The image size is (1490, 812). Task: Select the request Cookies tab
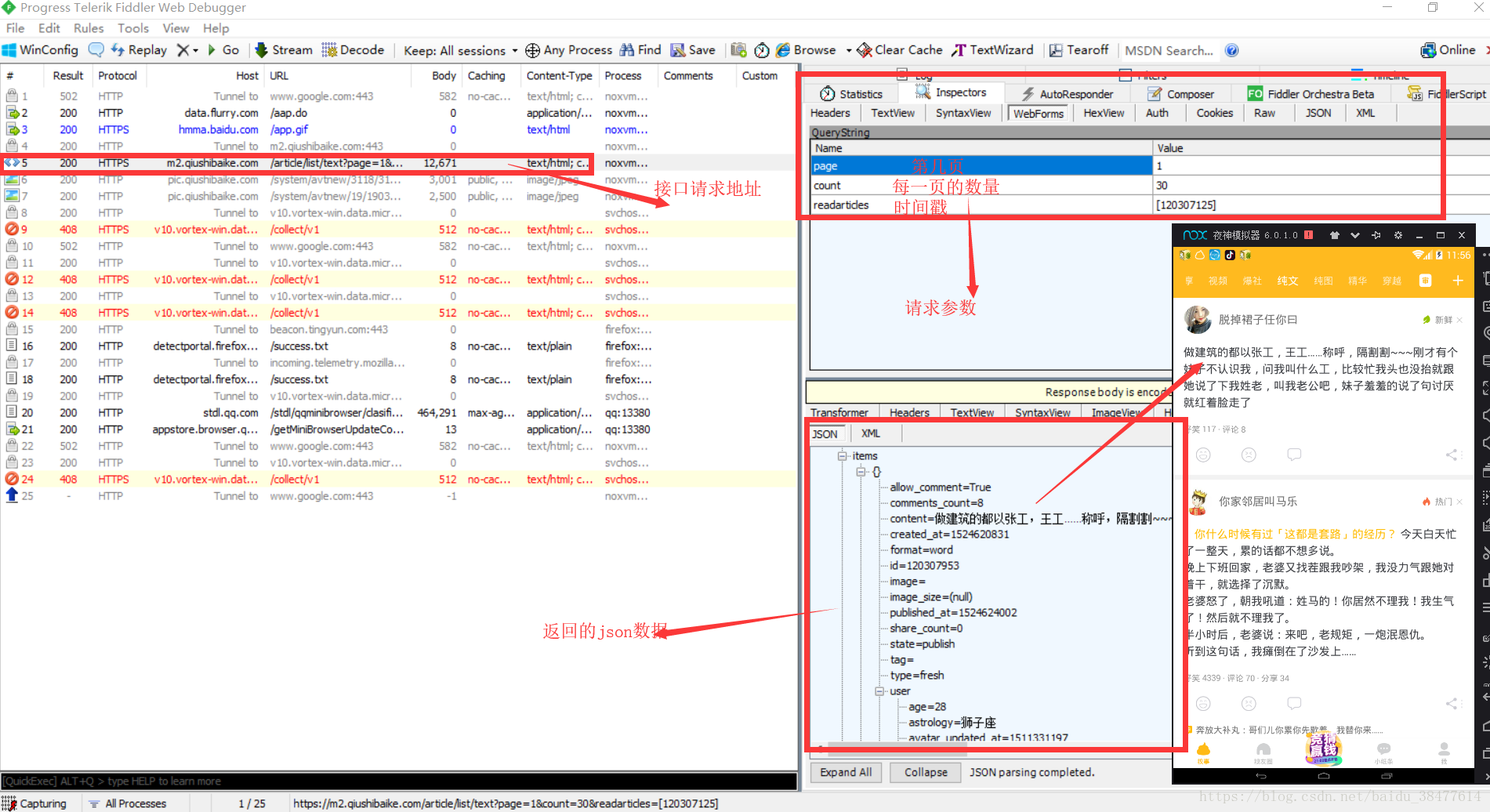click(1214, 113)
